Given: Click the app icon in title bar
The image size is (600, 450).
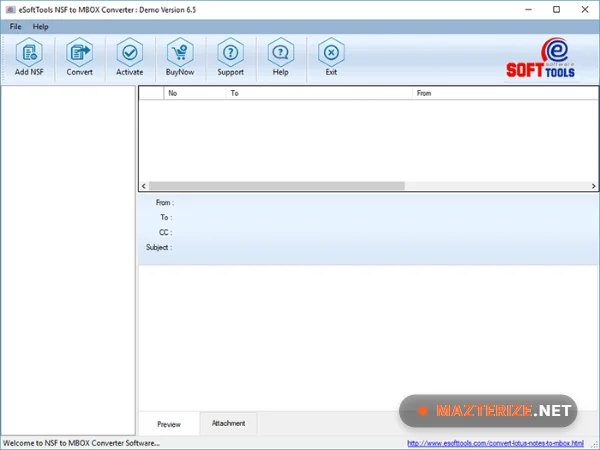Looking at the screenshot, I should (x=10, y=10).
